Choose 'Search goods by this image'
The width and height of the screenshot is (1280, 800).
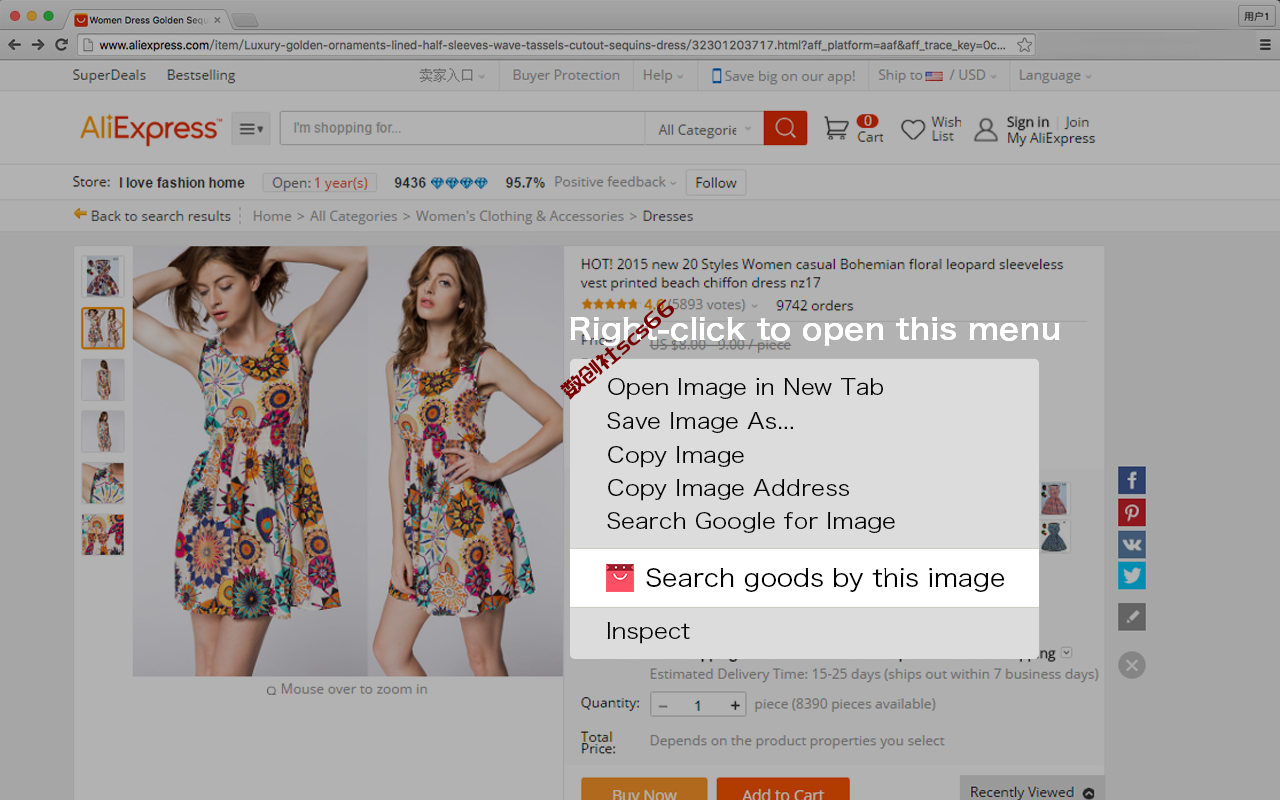coord(804,578)
